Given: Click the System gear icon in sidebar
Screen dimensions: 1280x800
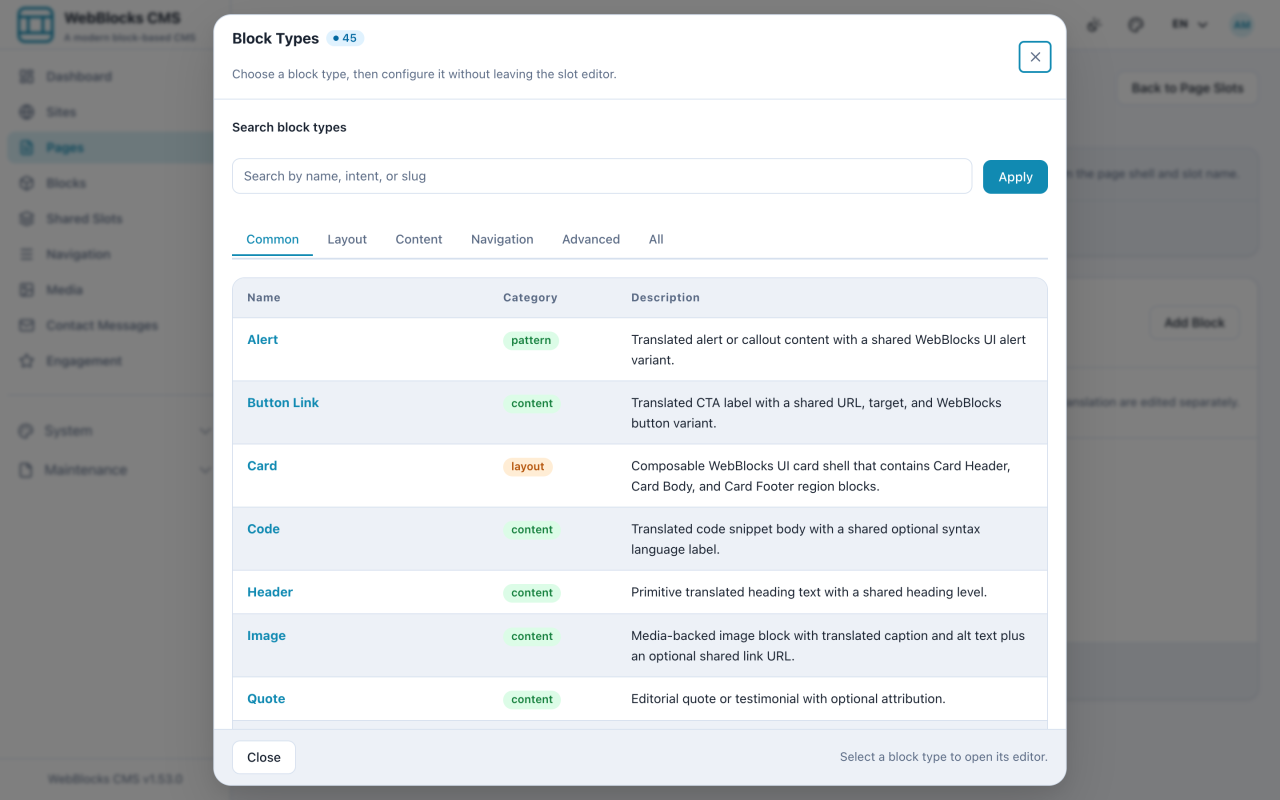Looking at the screenshot, I should pos(26,430).
